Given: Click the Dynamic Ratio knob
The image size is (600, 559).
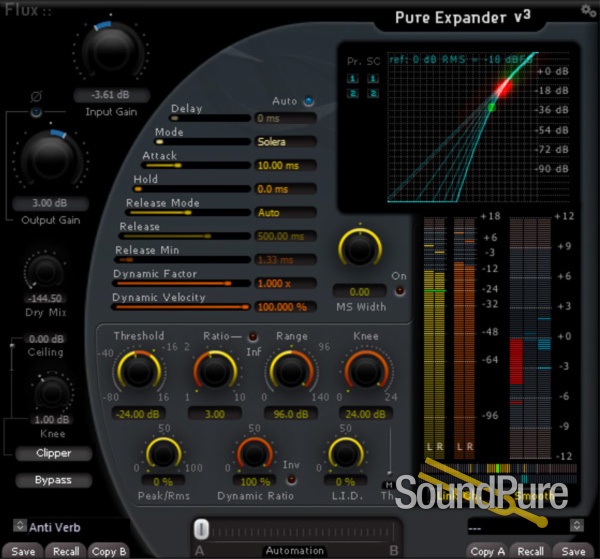Looking at the screenshot, I should click(x=254, y=454).
